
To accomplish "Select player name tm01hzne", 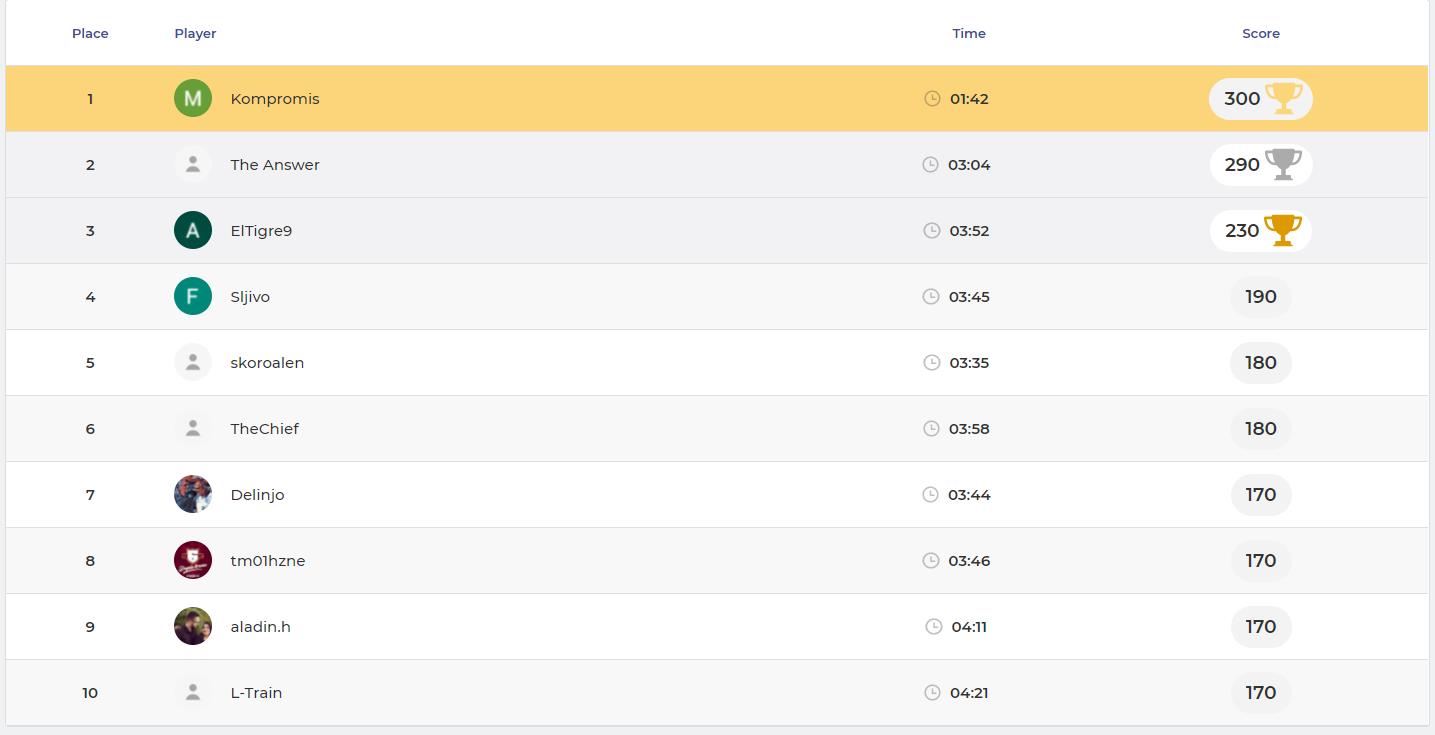I will pyautogui.click(x=268, y=561).
